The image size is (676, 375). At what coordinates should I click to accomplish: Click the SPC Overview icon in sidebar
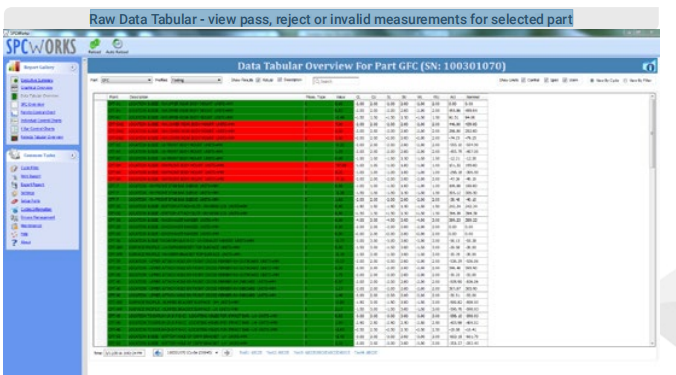click(15, 104)
